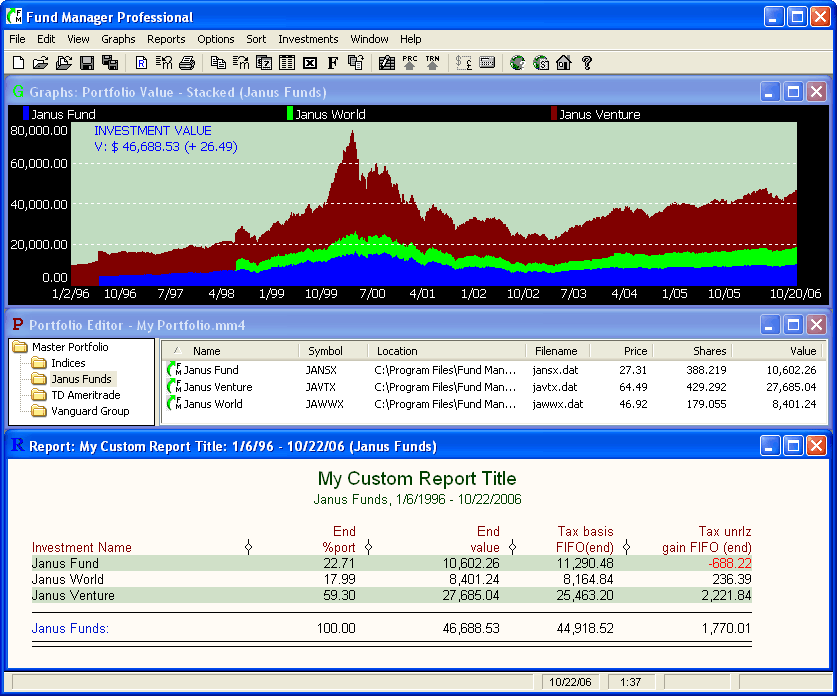837x696 pixels.
Task: Click the two-pages Copy toolbar icon
Action: coord(218,63)
